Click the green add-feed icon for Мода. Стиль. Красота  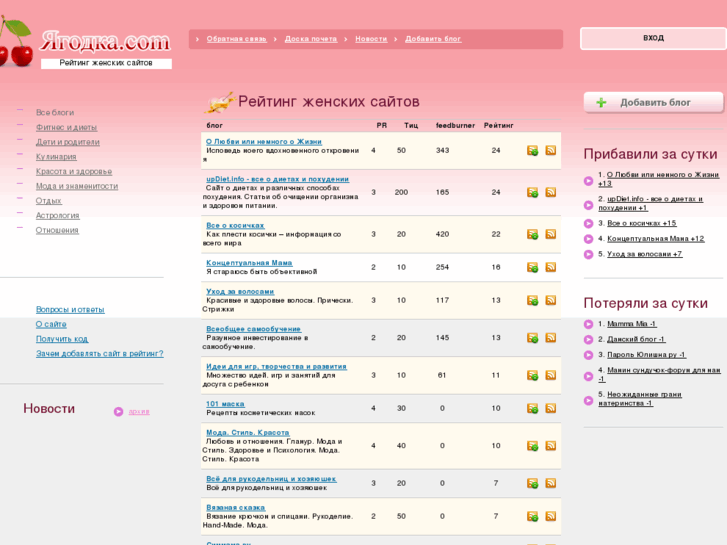coord(532,446)
